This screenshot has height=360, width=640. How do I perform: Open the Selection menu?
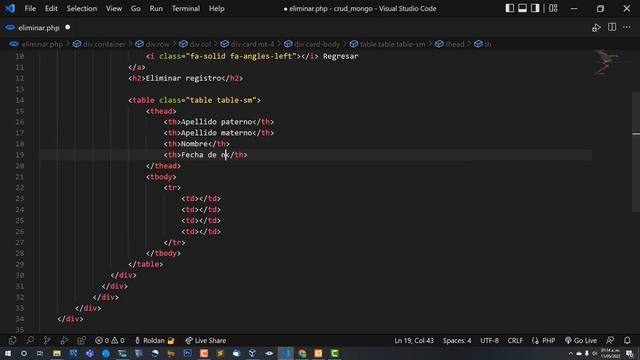(82, 9)
